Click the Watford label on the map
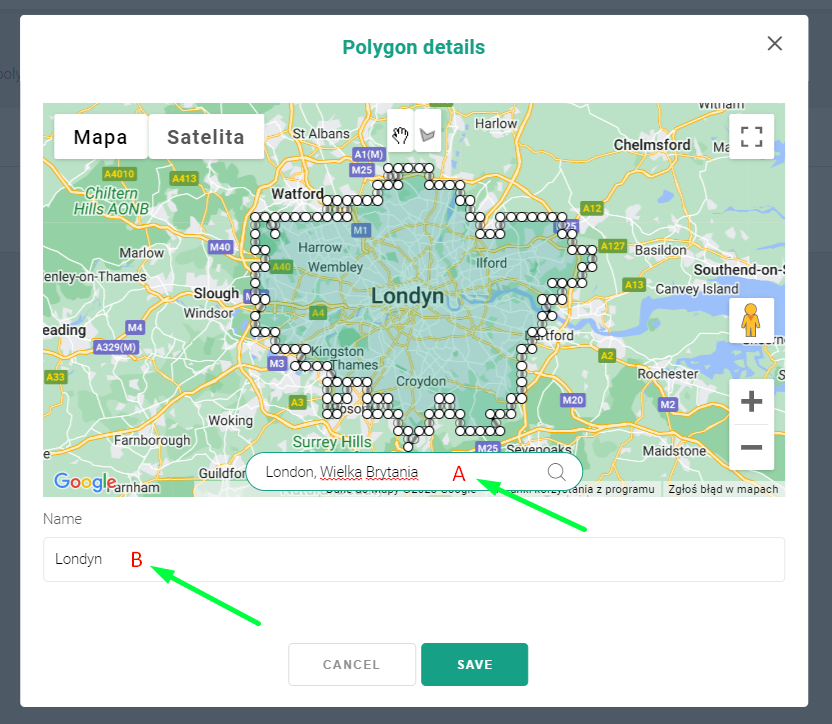Image resolution: width=832 pixels, height=724 pixels. pos(297,194)
